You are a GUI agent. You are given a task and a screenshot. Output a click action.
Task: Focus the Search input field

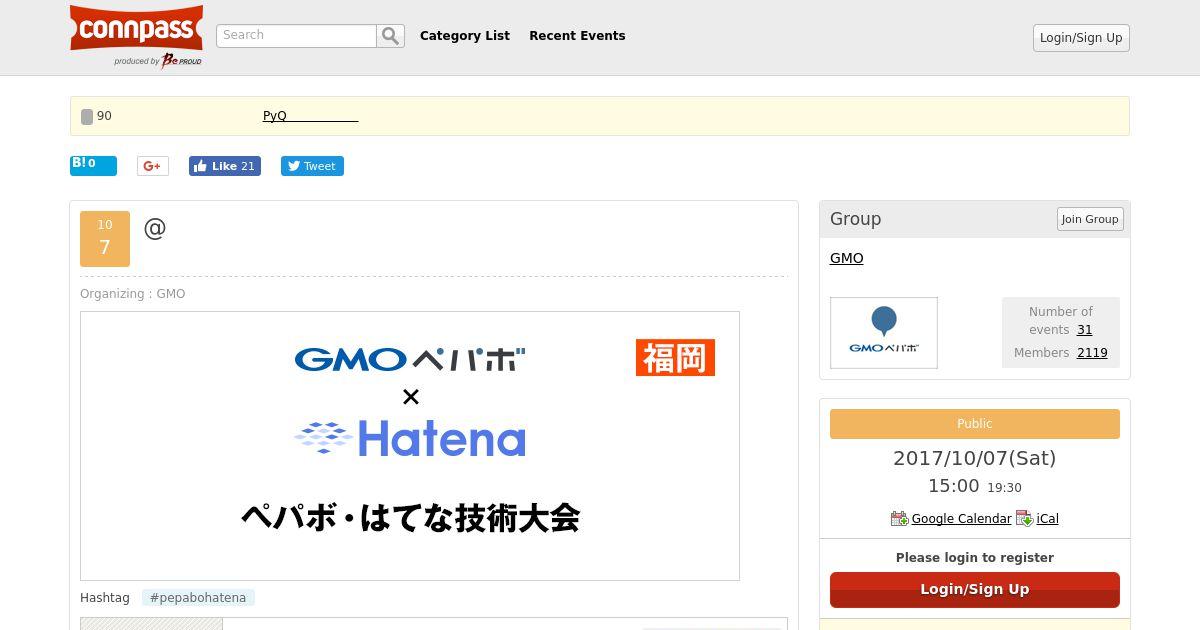pyautogui.click(x=296, y=36)
